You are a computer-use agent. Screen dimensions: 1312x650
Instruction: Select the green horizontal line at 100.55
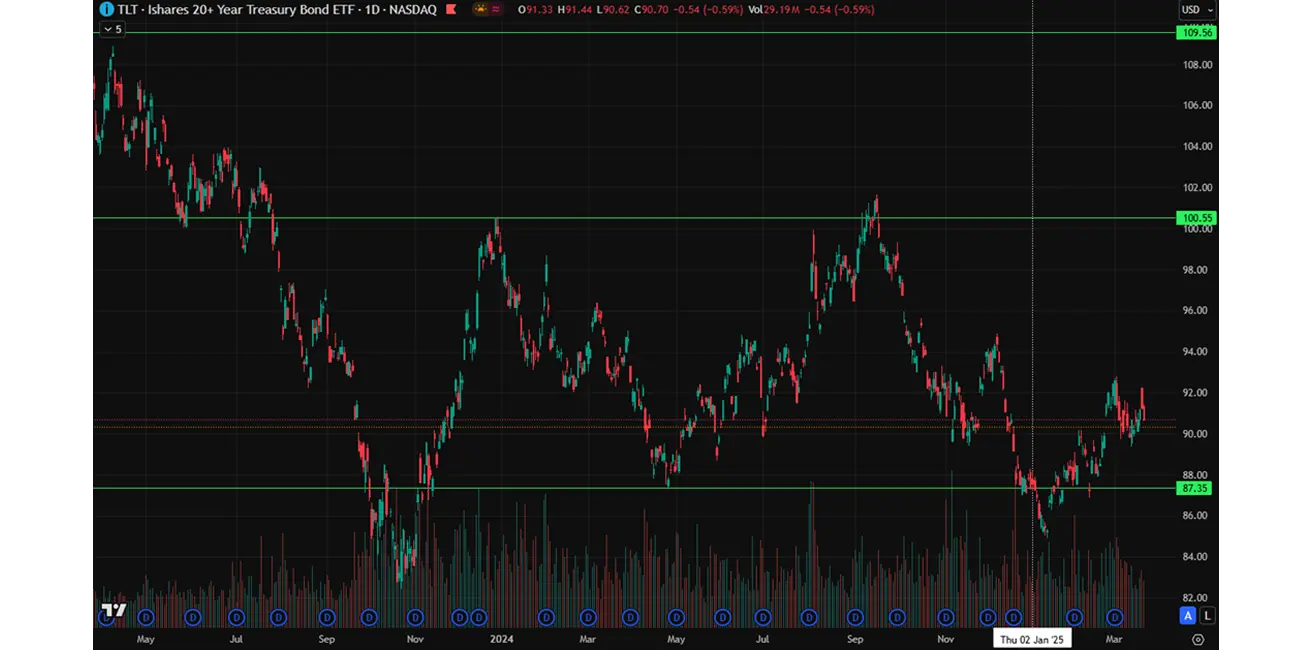coord(635,218)
